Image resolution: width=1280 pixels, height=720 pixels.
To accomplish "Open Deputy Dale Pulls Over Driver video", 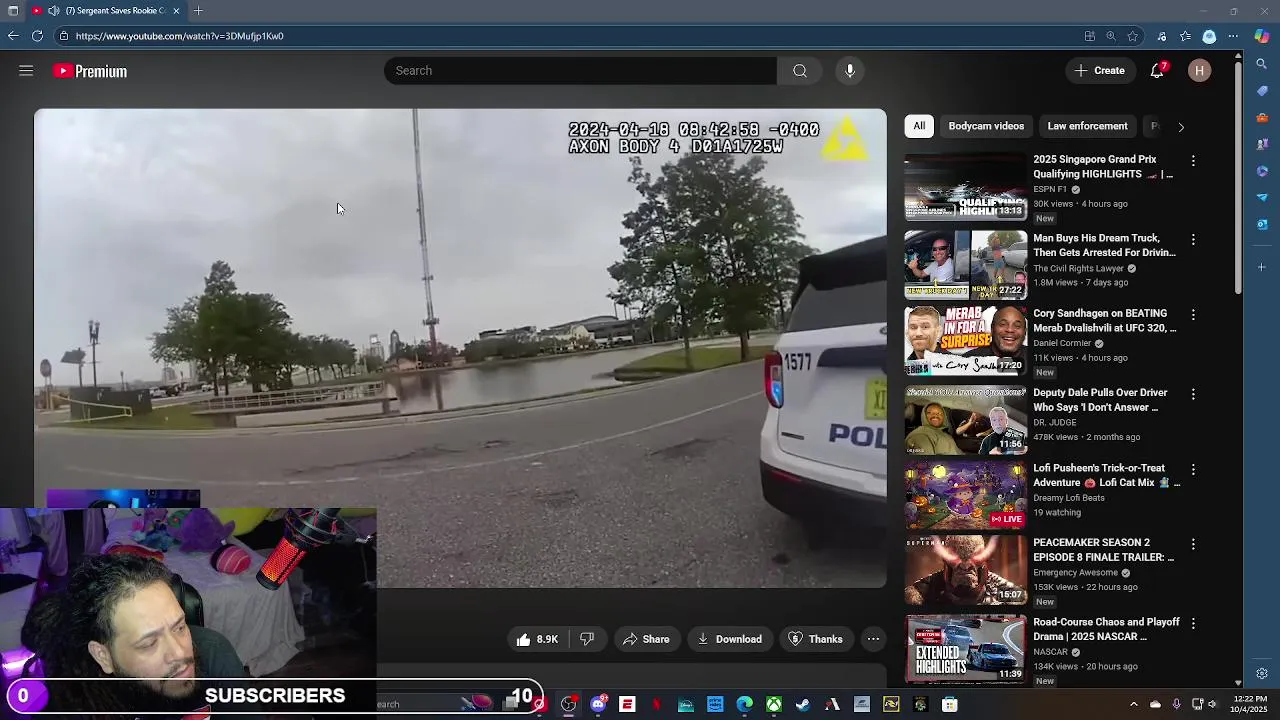I will 1100,400.
